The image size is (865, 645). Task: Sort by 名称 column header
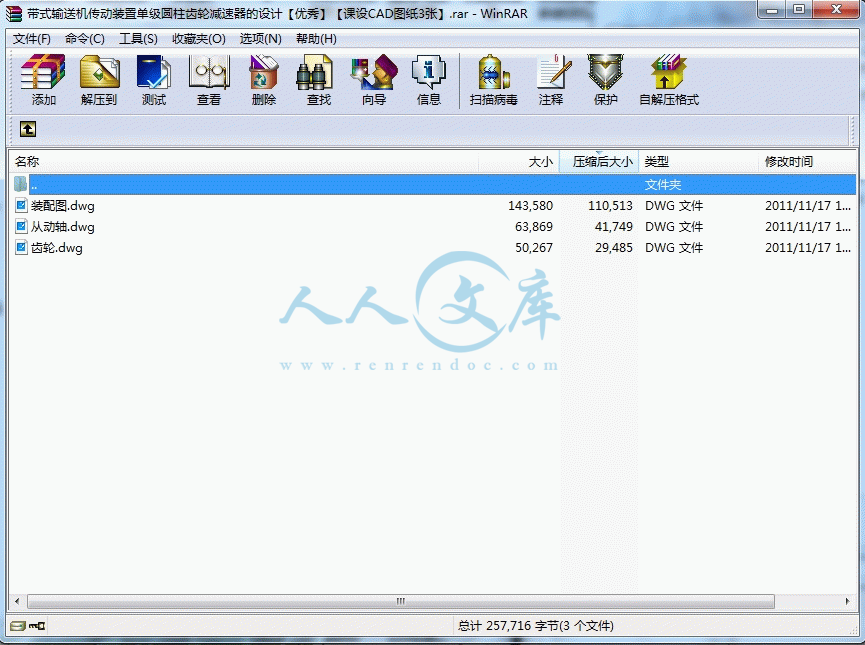tap(243, 162)
